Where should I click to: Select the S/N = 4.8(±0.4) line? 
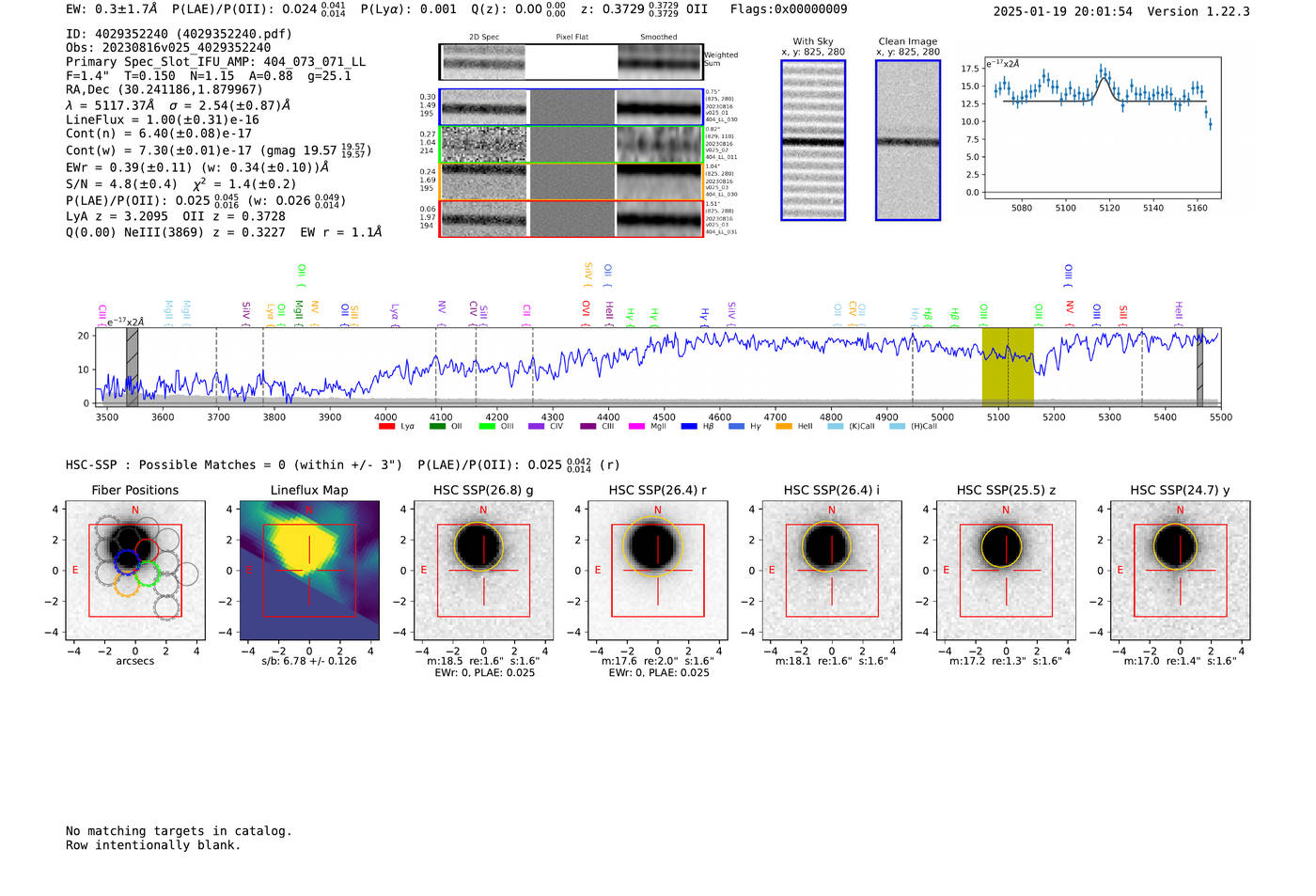(x=121, y=184)
